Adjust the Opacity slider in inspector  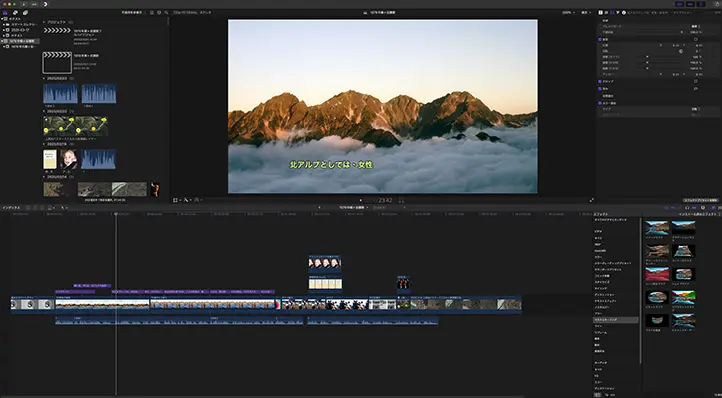click(658, 32)
